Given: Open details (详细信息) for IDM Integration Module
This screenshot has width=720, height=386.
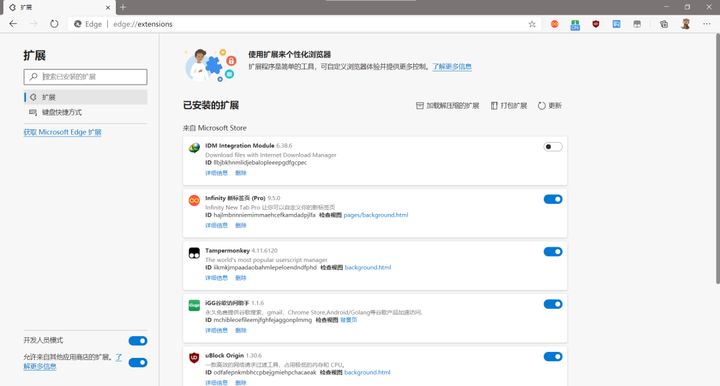Looking at the screenshot, I should (216, 173).
